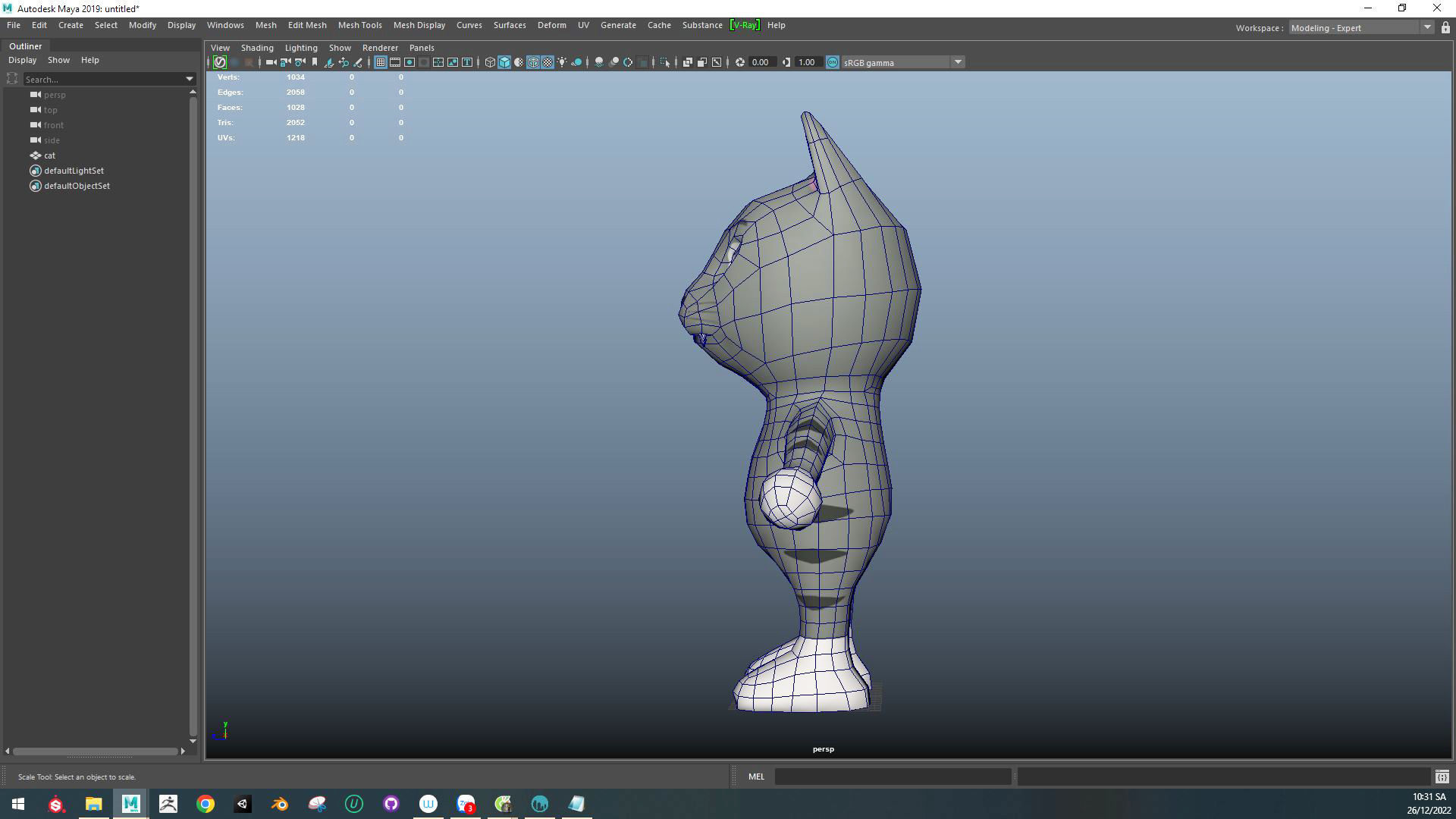Click the V-Ray icon in panel toolbar
Viewport: 1456px width, 819px height.
point(220,62)
